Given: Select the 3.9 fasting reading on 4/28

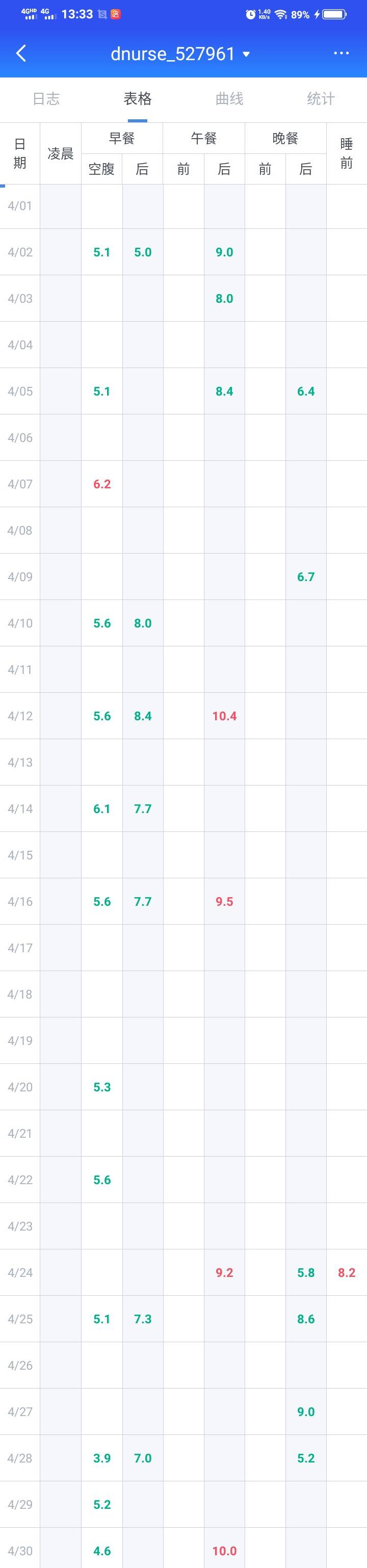Looking at the screenshot, I should pos(101,1458).
